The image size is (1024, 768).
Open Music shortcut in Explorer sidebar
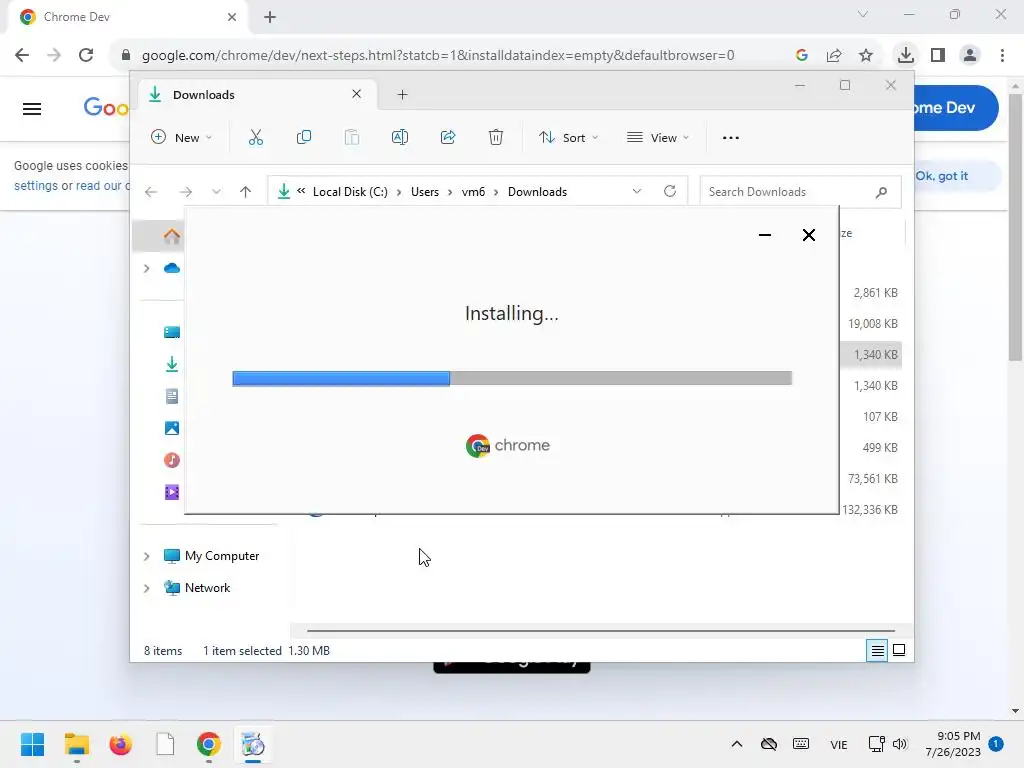point(172,460)
